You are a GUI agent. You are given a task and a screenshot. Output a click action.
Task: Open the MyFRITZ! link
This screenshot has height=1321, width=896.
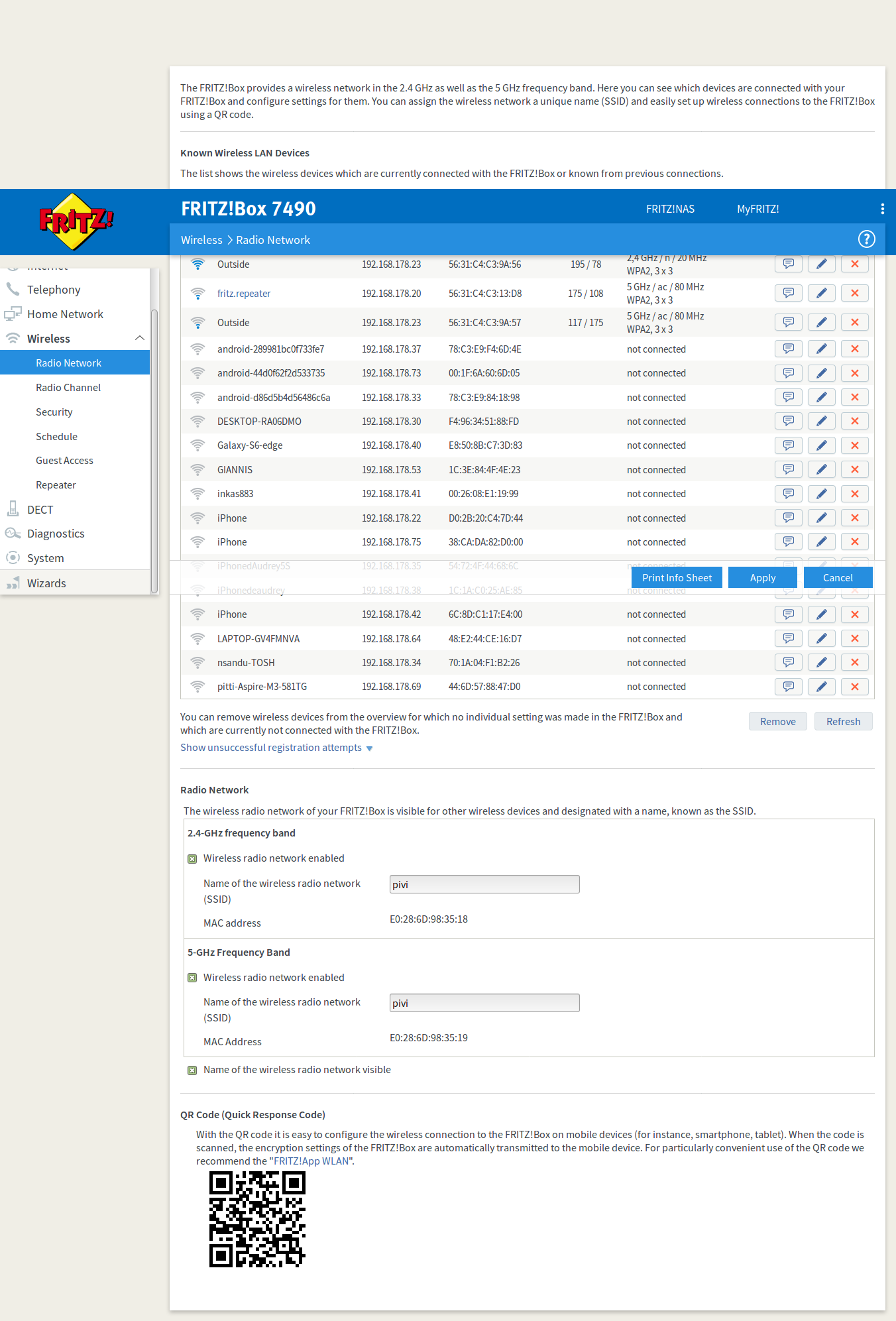coord(757,209)
